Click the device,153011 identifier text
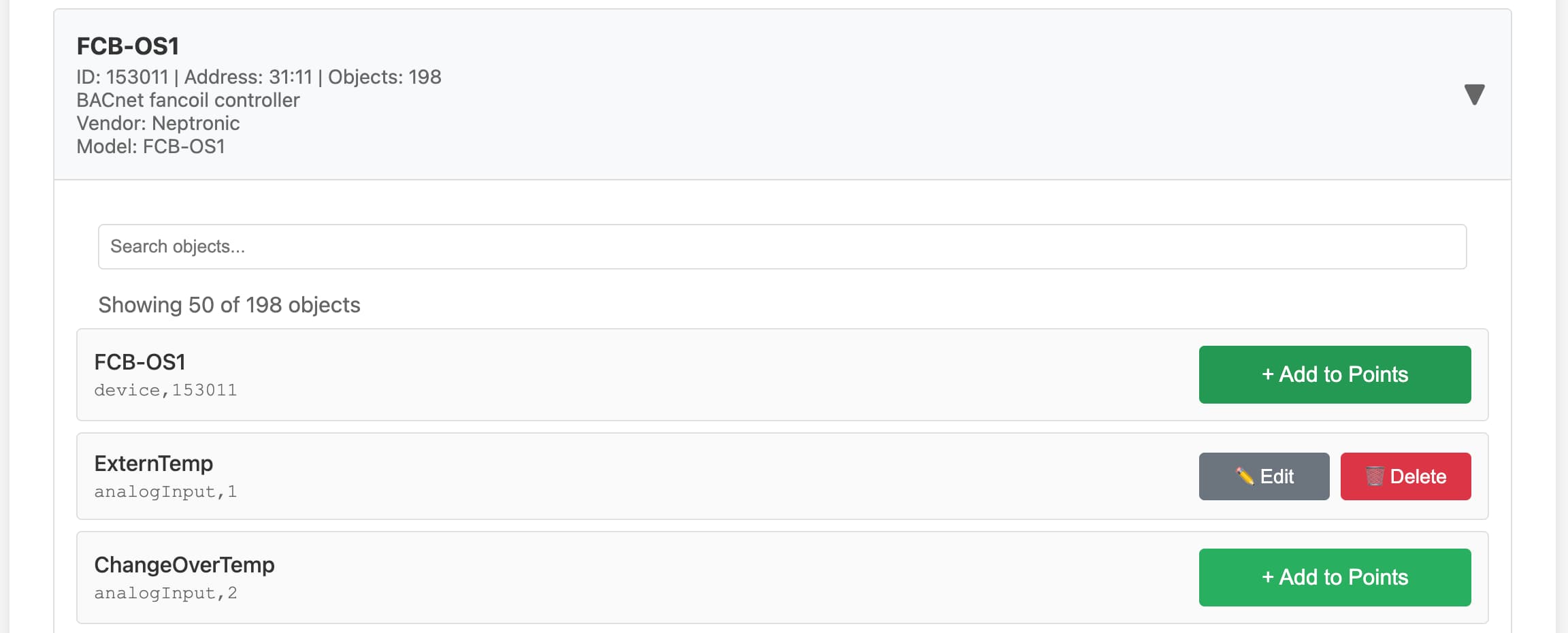Image resolution: width=1568 pixels, height=633 pixels. tap(165, 390)
